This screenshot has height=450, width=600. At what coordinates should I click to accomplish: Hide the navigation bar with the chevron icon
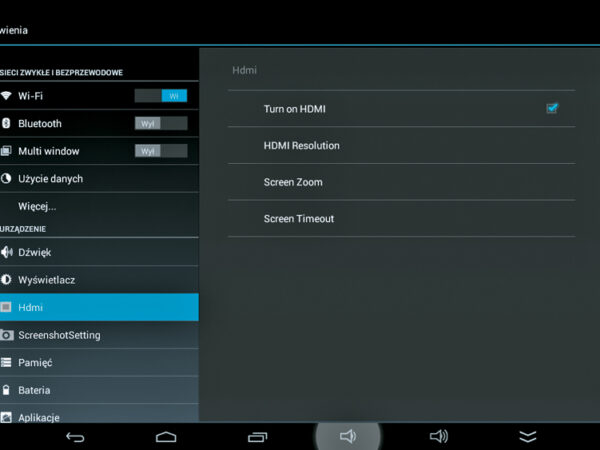[528, 437]
